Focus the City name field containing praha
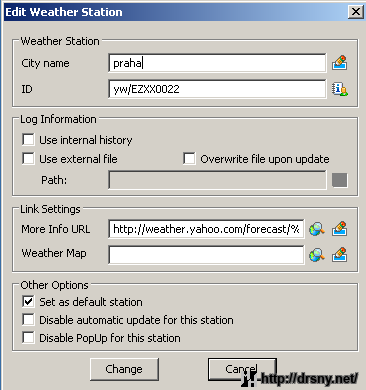The height and width of the screenshot is (390, 366). click(217, 63)
